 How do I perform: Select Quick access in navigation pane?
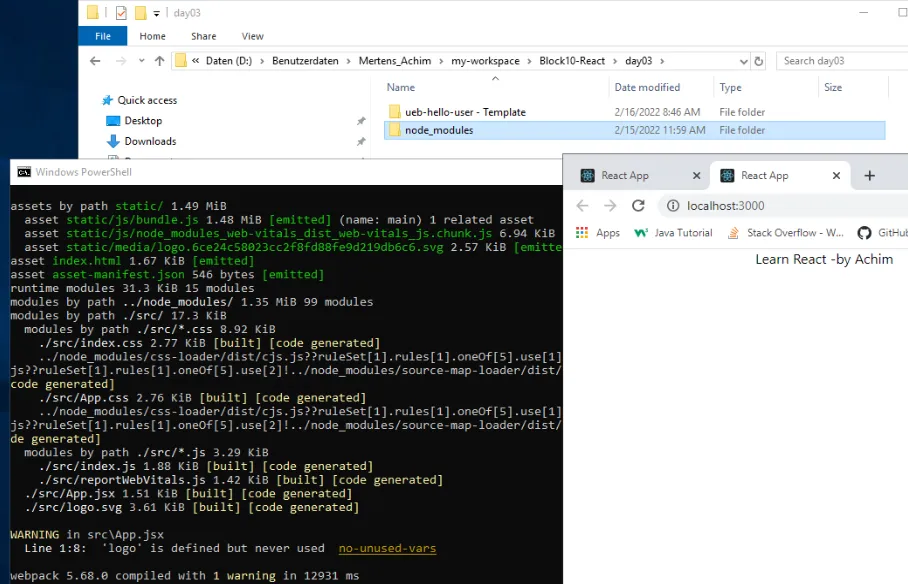click(x=147, y=100)
